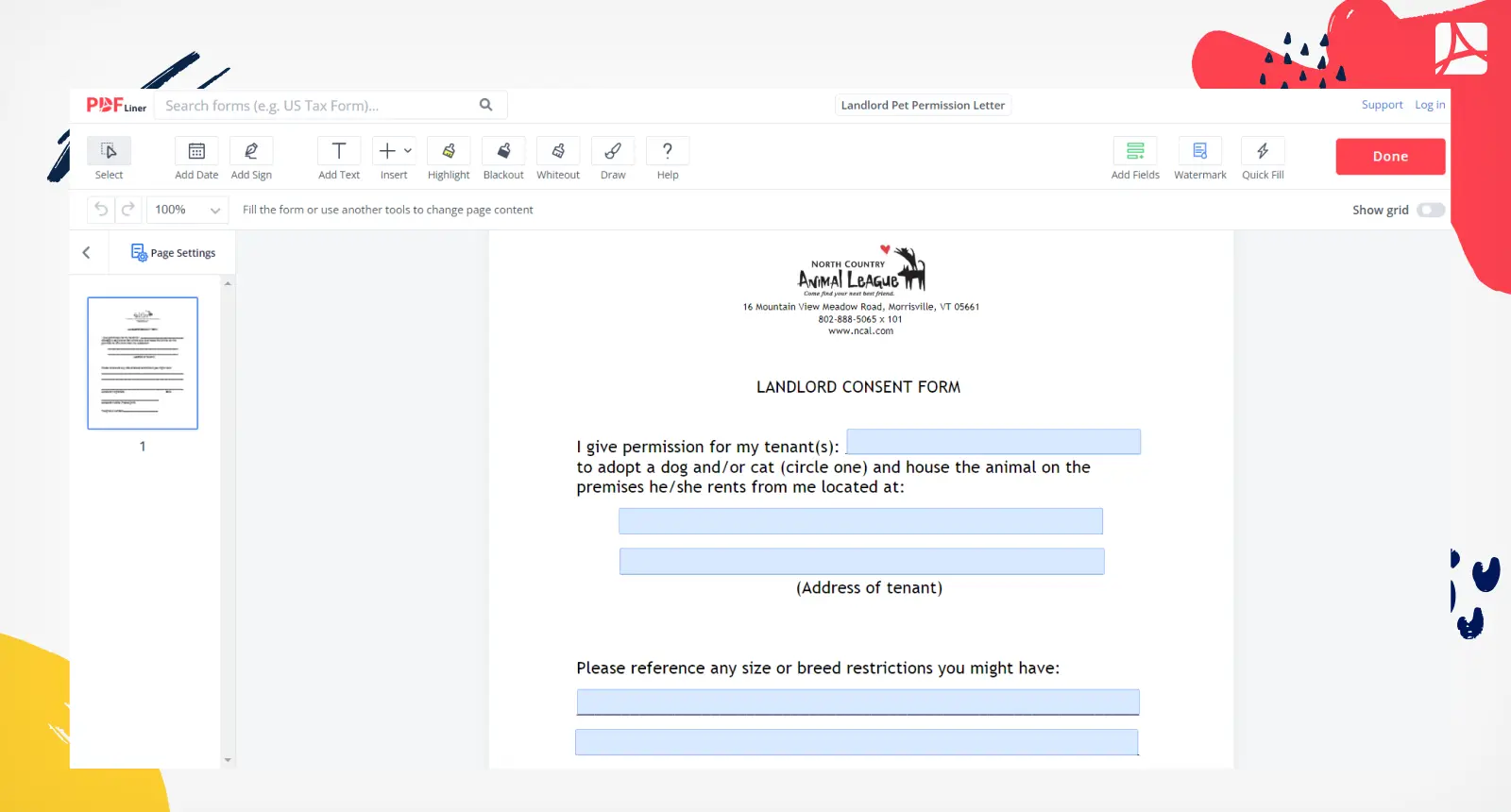
Task: Click the red Done button
Action: 1390,157
